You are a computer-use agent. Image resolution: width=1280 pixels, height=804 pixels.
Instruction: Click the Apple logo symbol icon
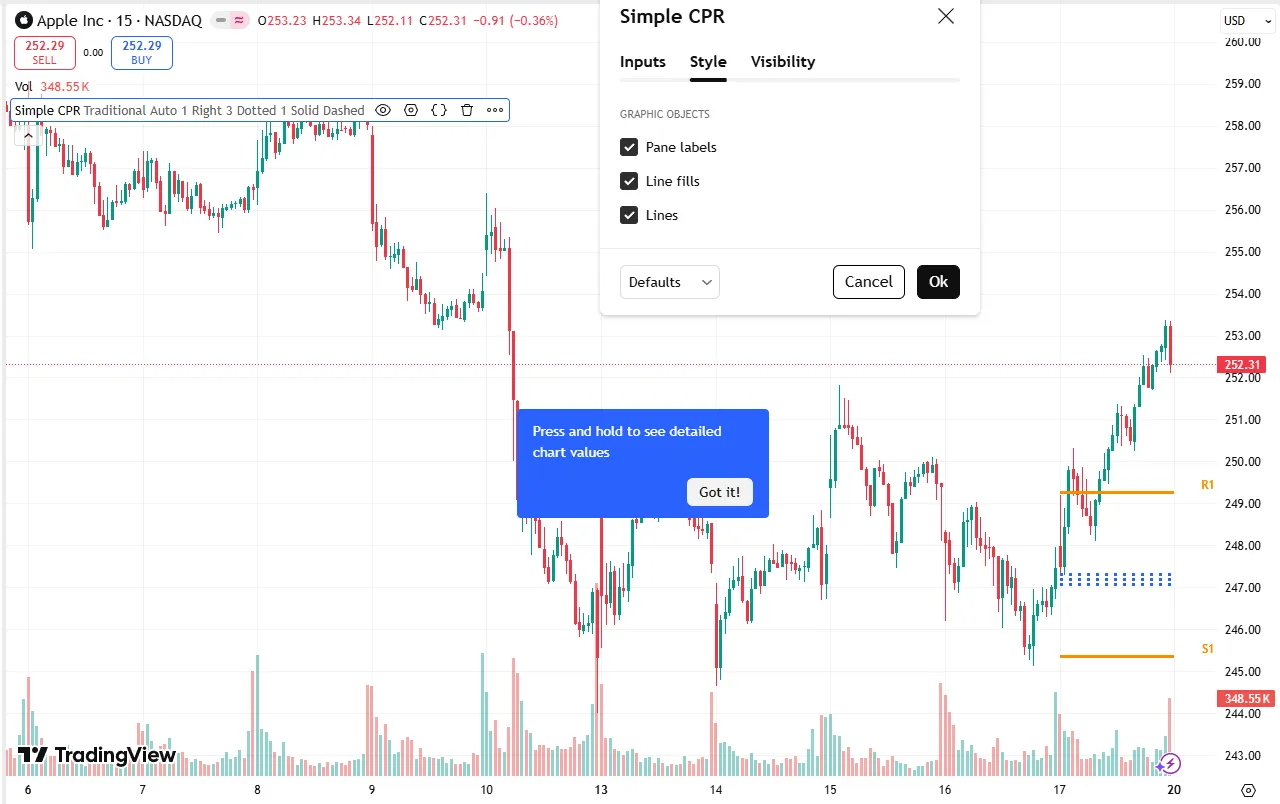point(23,20)
